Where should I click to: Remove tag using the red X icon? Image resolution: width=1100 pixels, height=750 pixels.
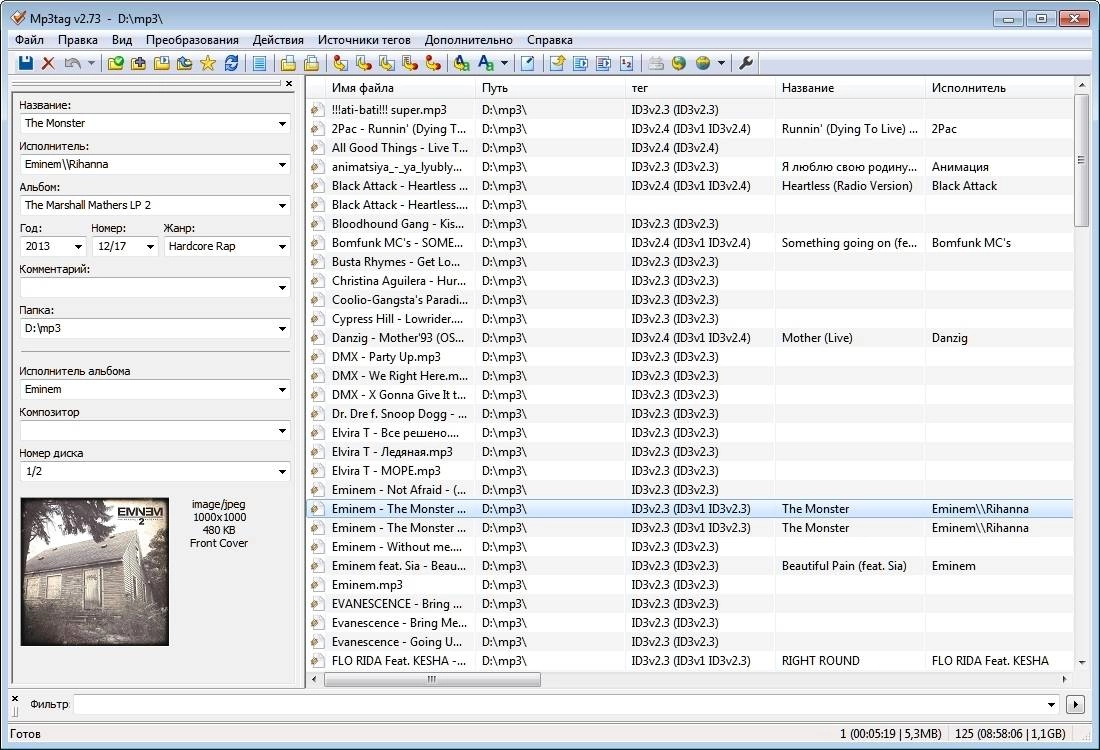click(x=48, y=63)
